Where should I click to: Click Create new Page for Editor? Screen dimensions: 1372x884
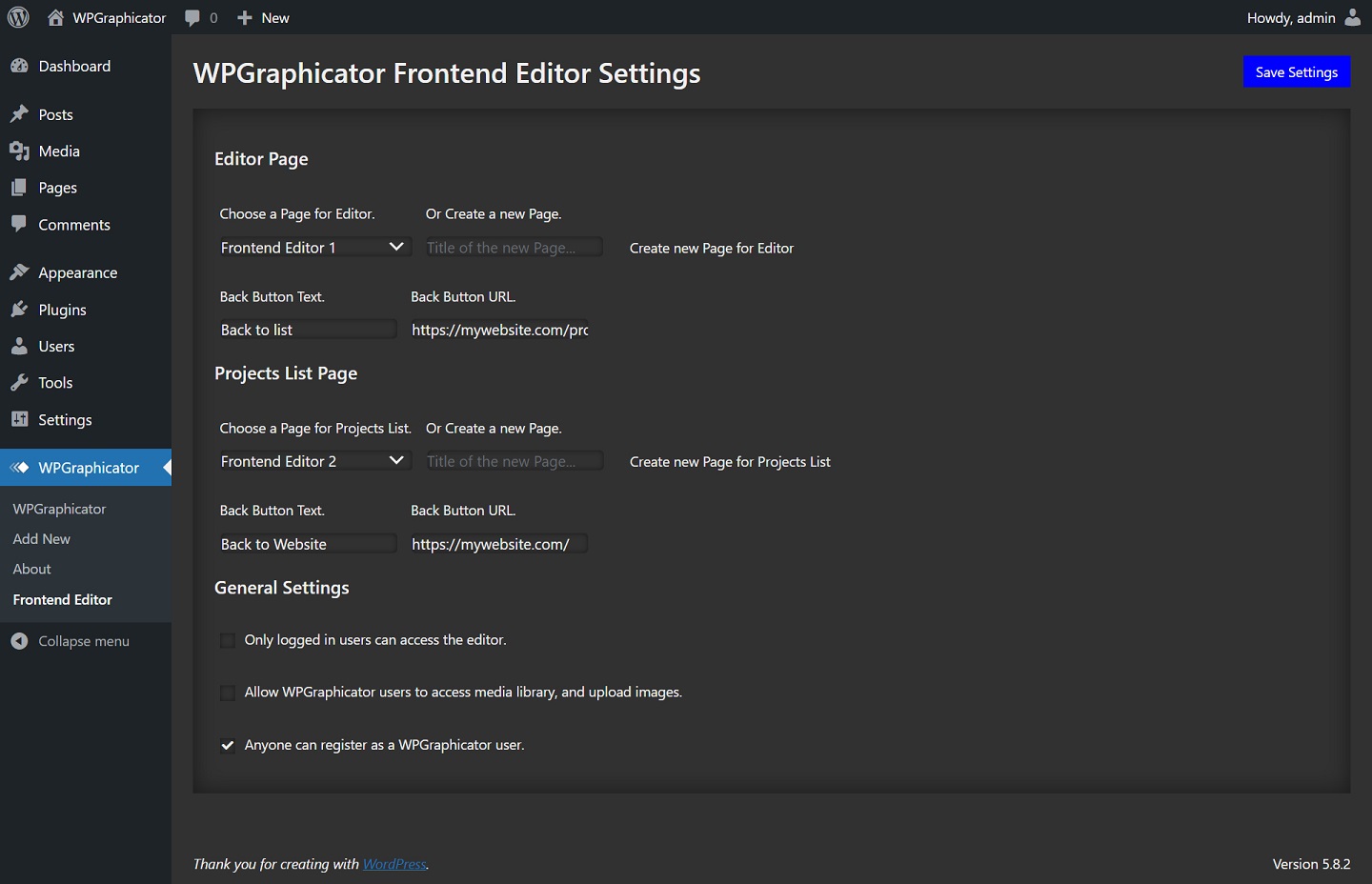click(x=711, y=249)
